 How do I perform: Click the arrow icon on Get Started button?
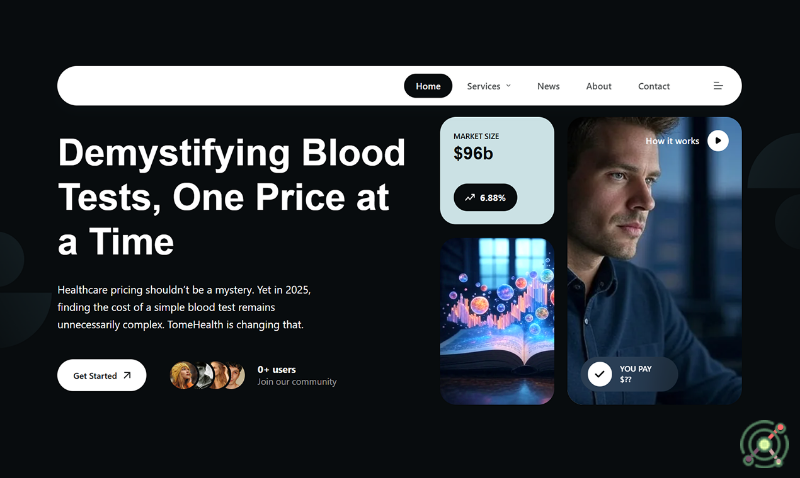[x=127, y=375]
